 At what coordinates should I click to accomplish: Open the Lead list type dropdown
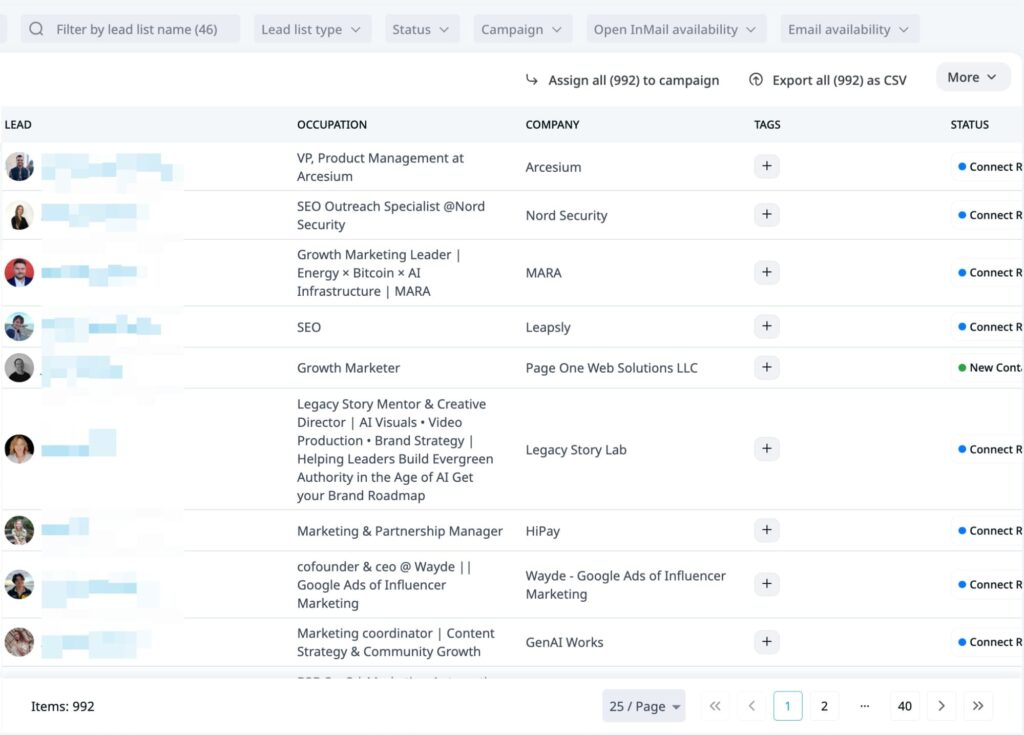pos(311,30)
